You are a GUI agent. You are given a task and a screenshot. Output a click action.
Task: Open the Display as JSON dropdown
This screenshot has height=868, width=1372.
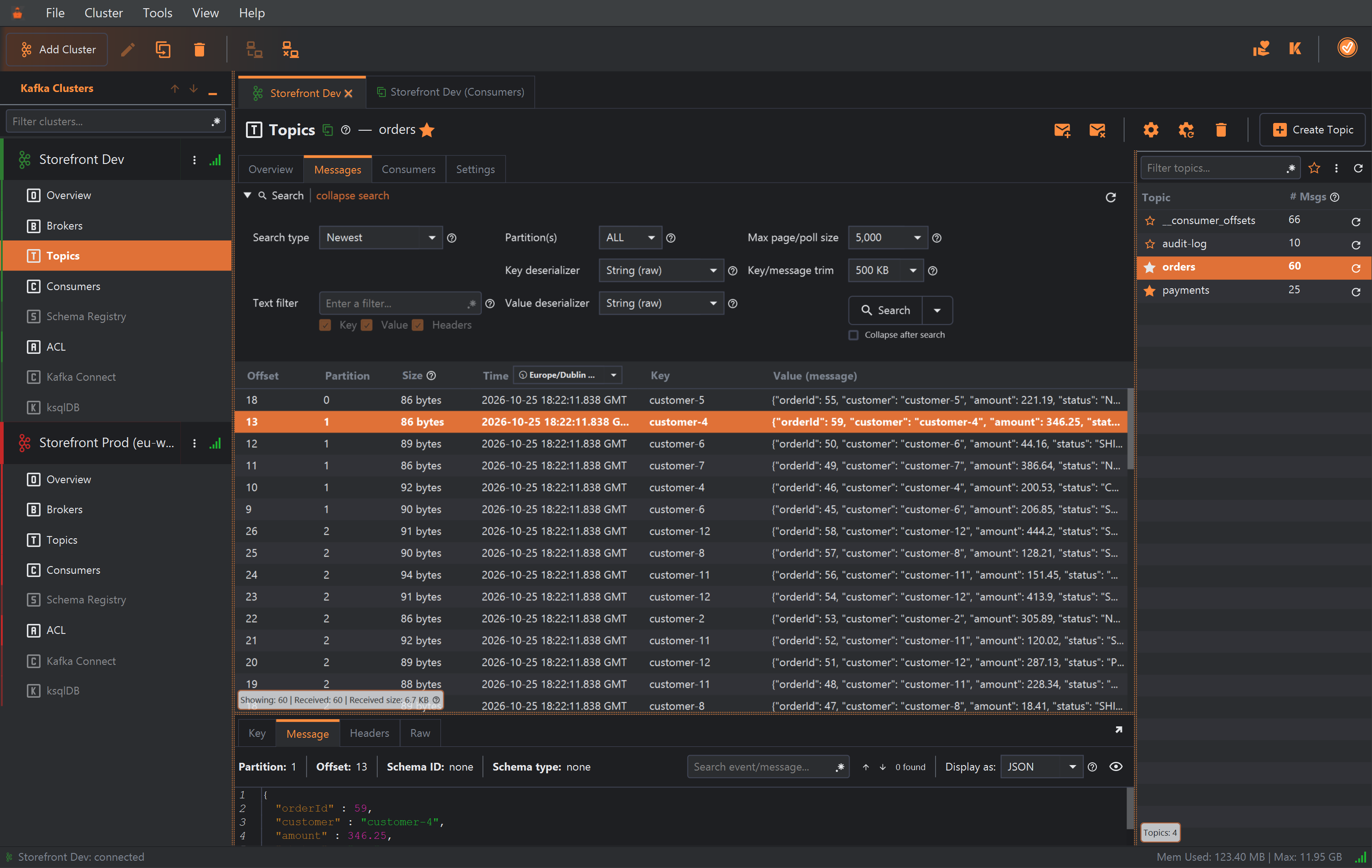[x=1041, y=766]
